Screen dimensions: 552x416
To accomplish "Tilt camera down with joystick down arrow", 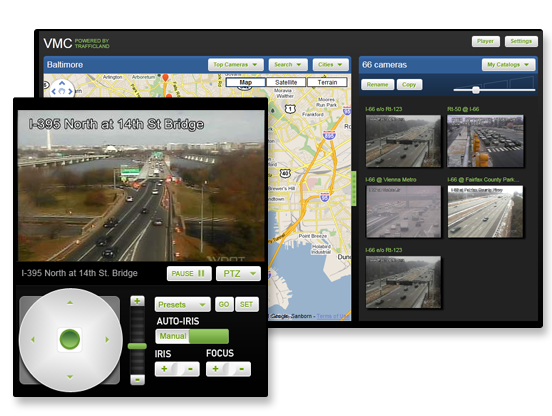I will 70,377.
